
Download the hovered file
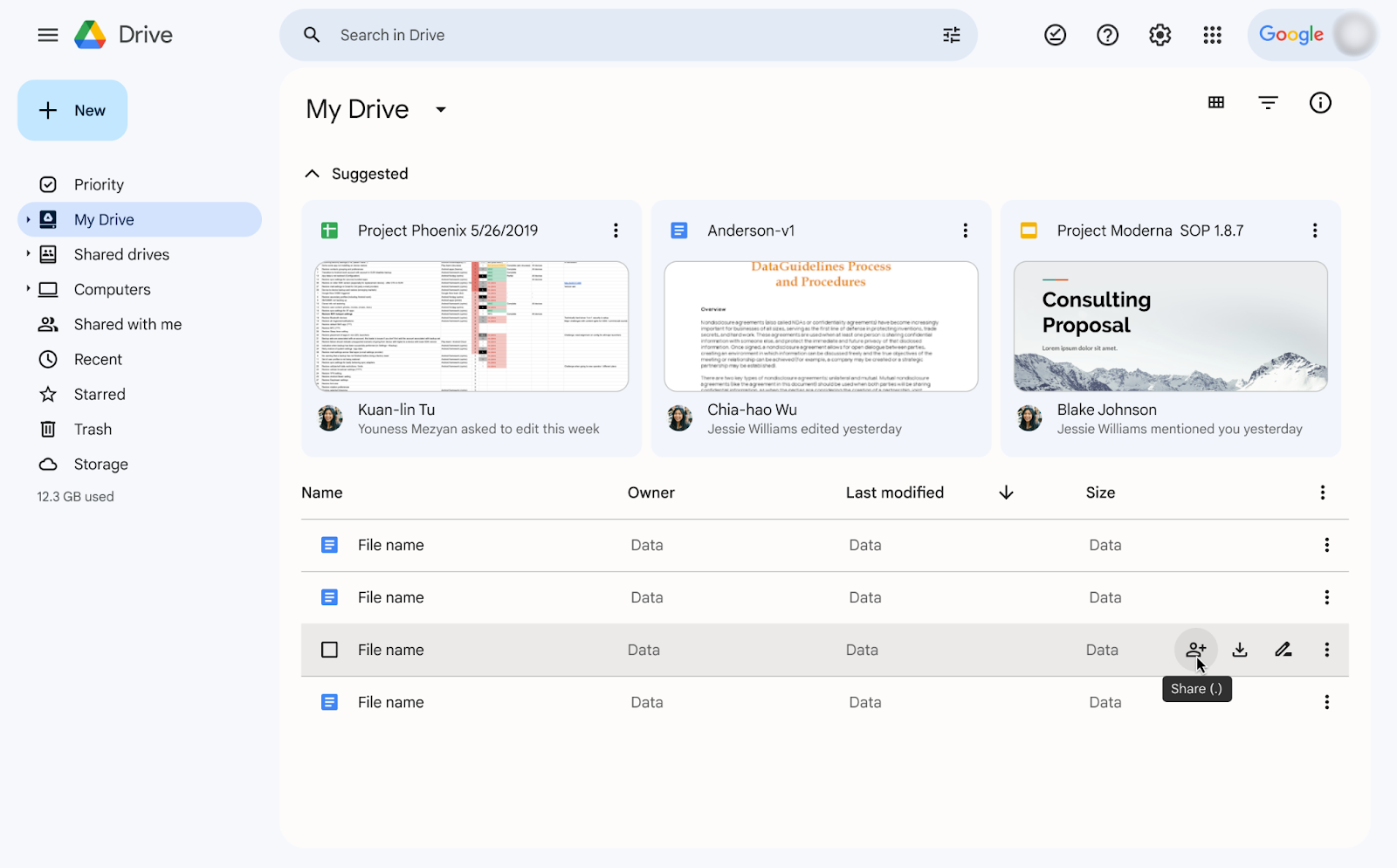1240,650
